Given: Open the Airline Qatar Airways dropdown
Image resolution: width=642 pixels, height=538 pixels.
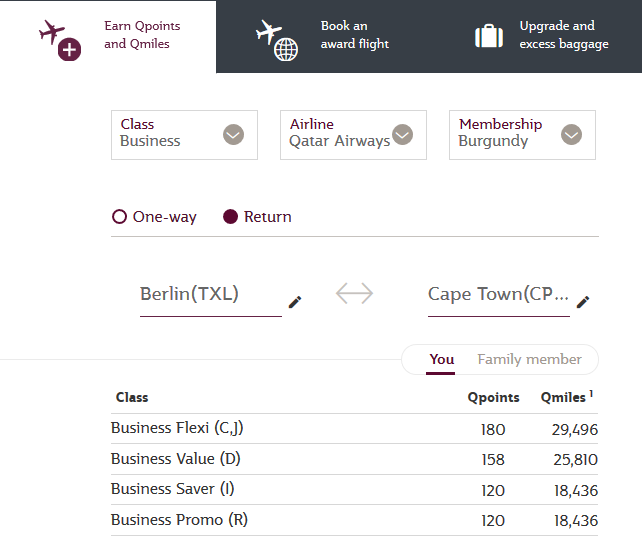Looking at the screenshot, I should click(x=353, y=135).
